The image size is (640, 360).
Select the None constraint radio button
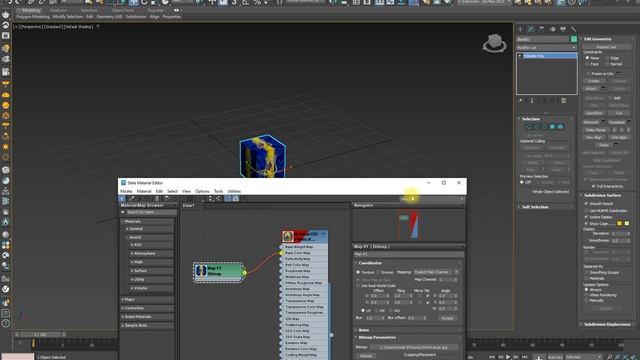click(588, 58)
